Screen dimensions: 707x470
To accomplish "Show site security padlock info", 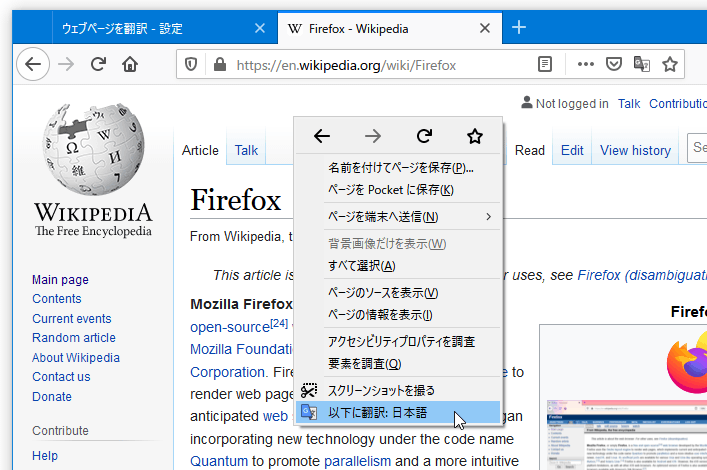I will pyautogui.click(x=220, y=65).
